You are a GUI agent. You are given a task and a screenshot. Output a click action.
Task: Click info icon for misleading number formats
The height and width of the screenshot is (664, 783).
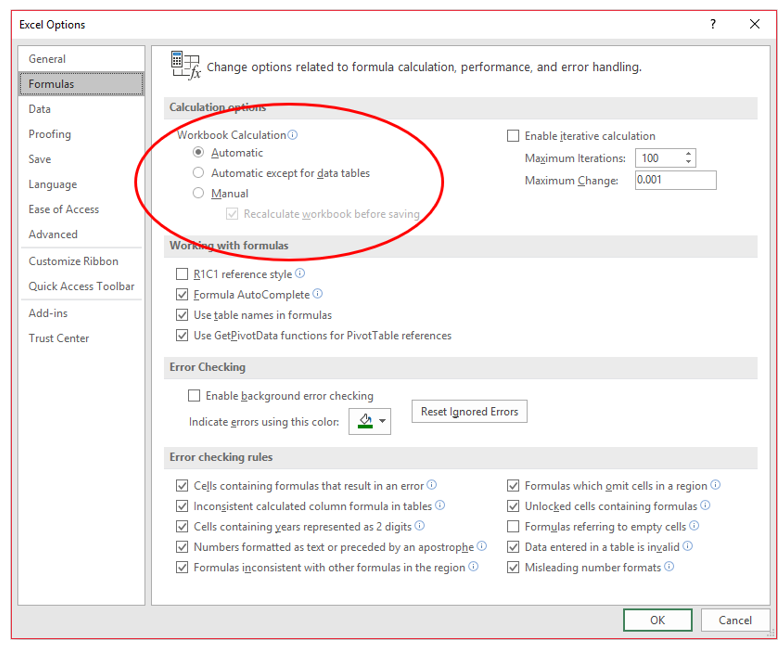669,567
